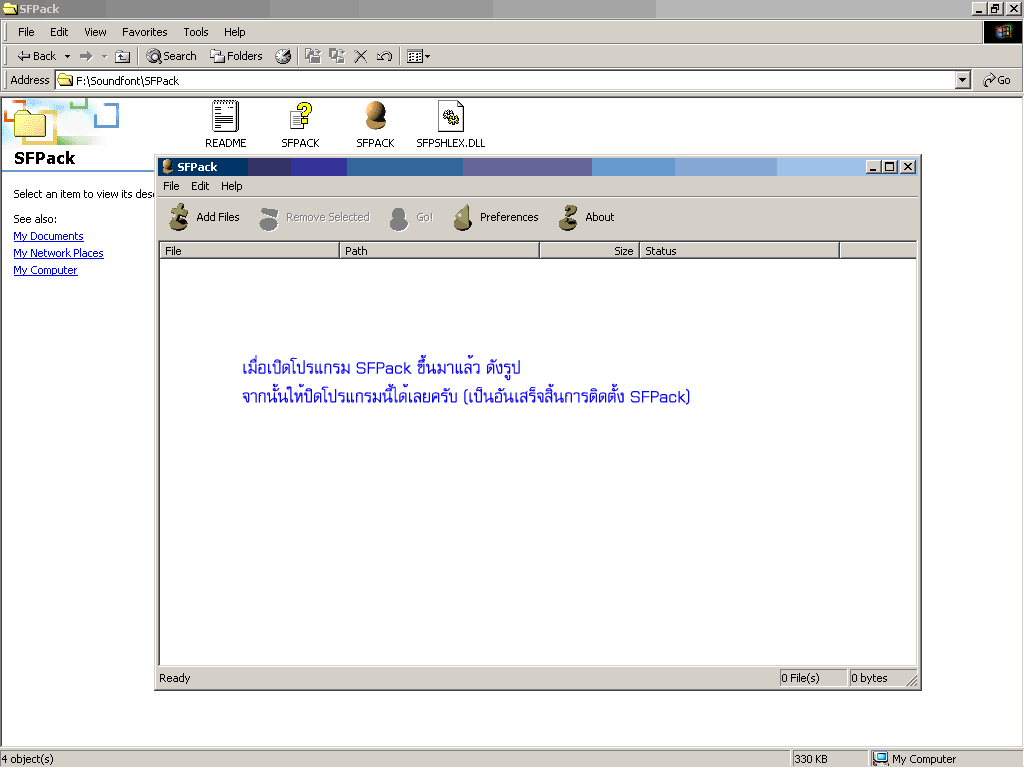Screen dimensions: 1024x768
Task: Sort by the File column header
Action: tap(249, 251)
